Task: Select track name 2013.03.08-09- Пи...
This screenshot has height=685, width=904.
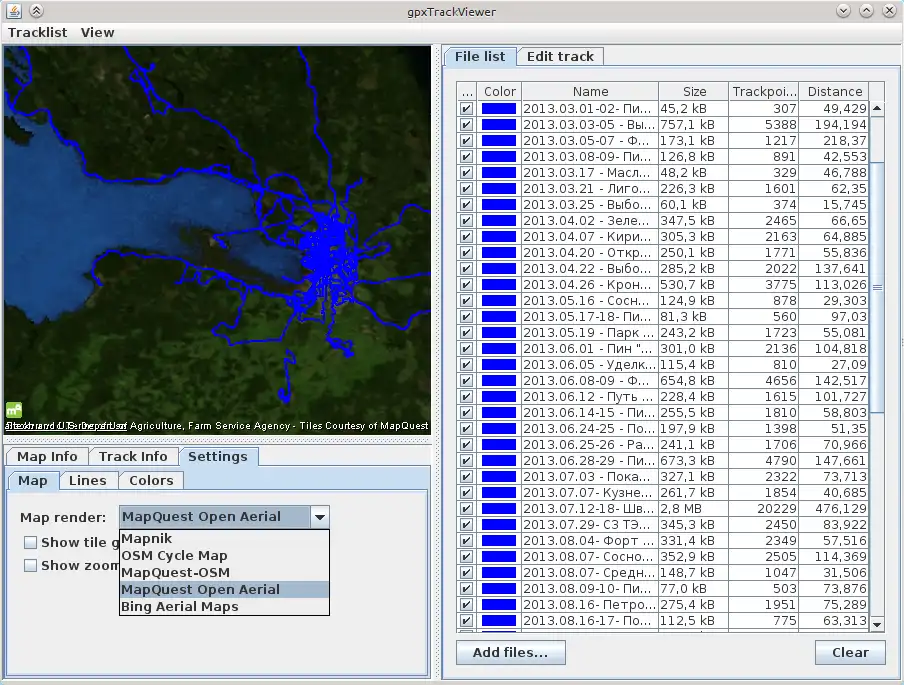Action: (x=590, y=157)
